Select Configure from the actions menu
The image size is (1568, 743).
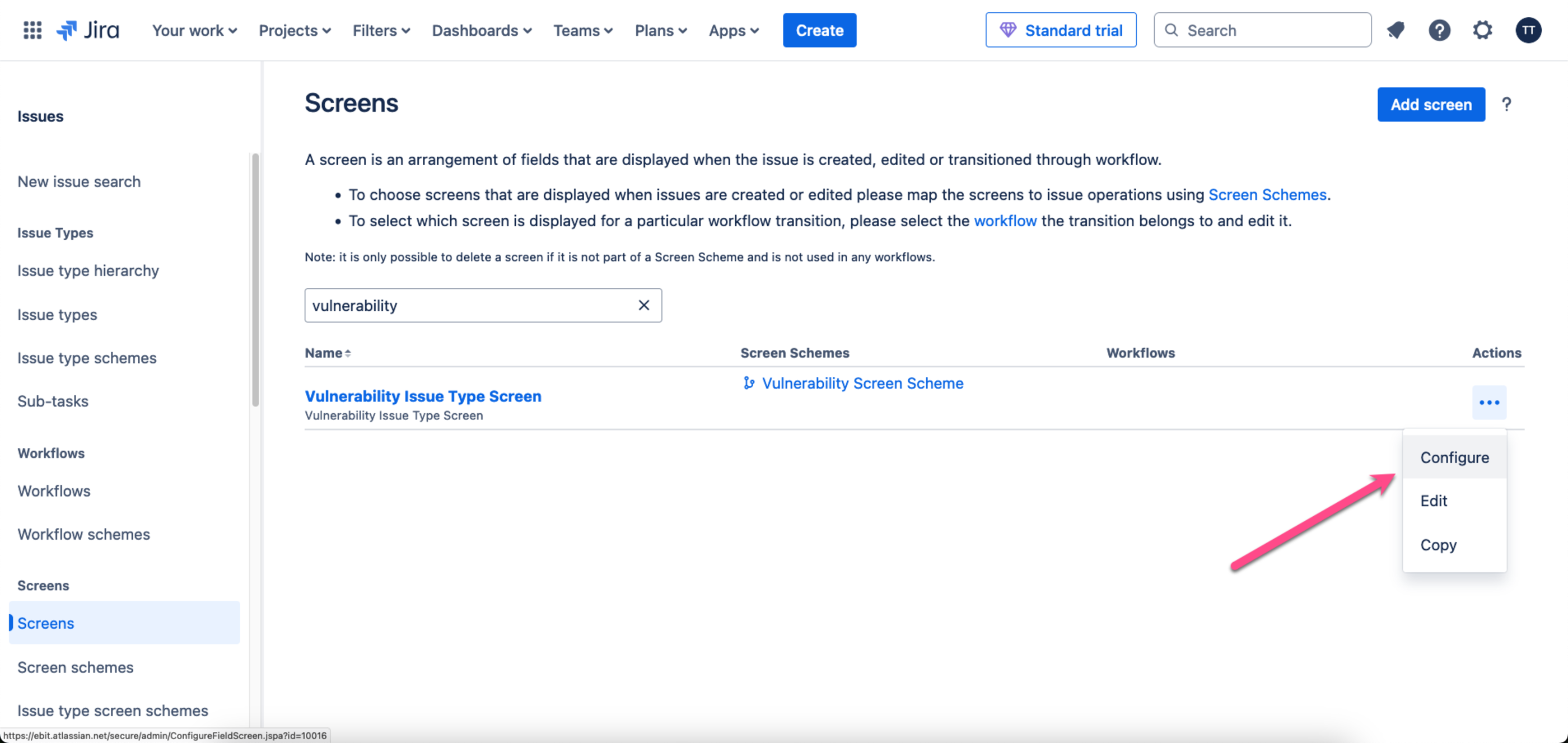(x=1454, y=457)
